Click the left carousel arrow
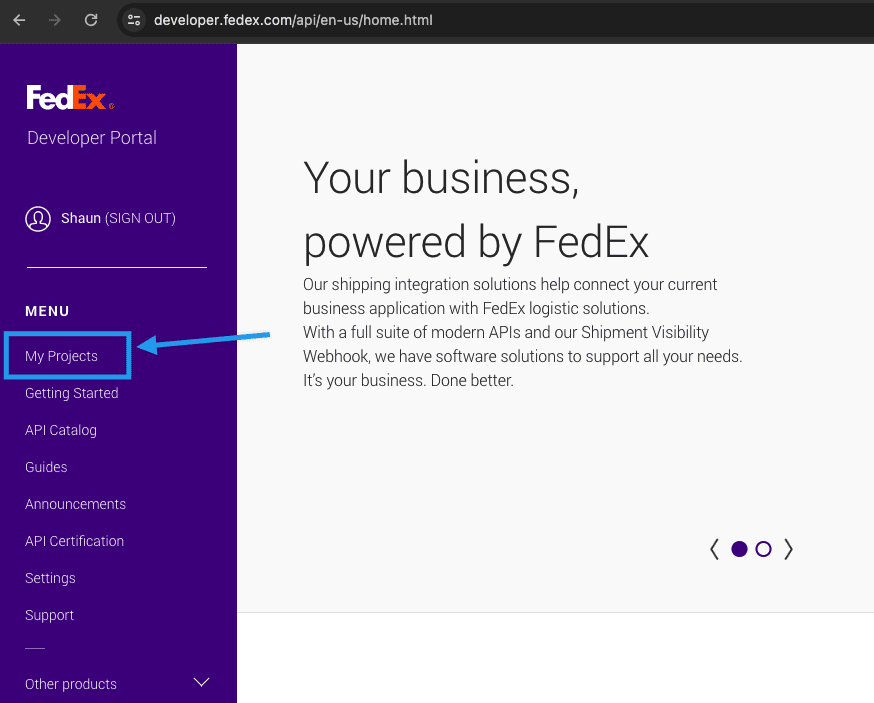This screenshot has height=703, width=874. (x=714, y=548)
